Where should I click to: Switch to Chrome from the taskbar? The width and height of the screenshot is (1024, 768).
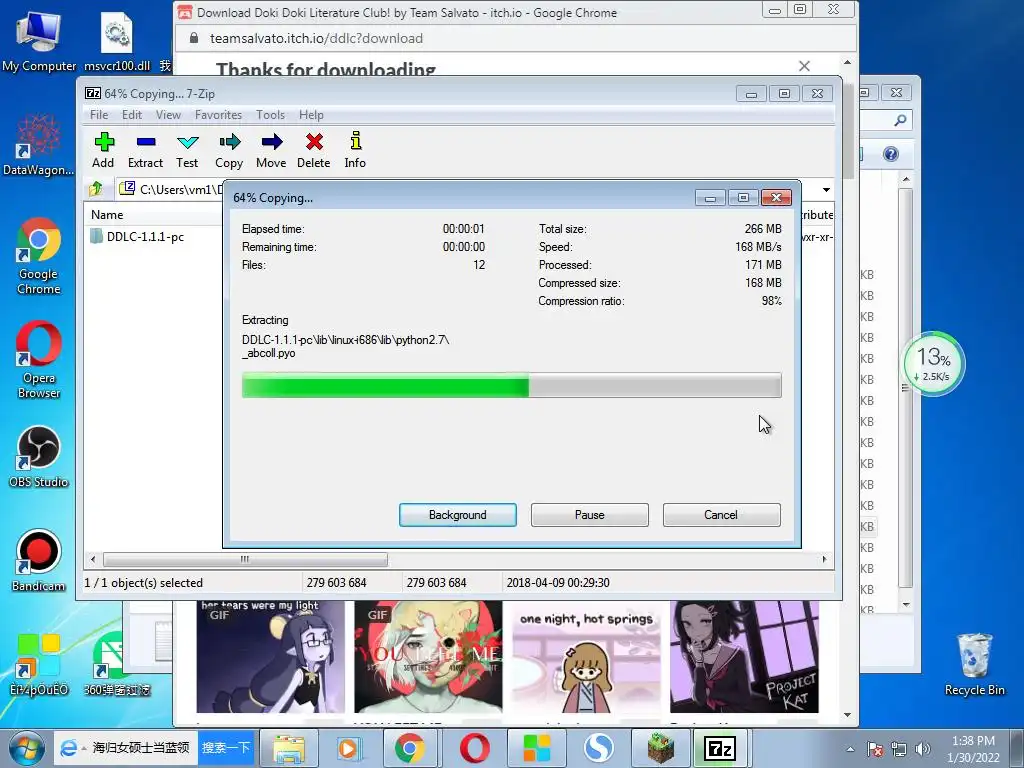click(409, 748)
